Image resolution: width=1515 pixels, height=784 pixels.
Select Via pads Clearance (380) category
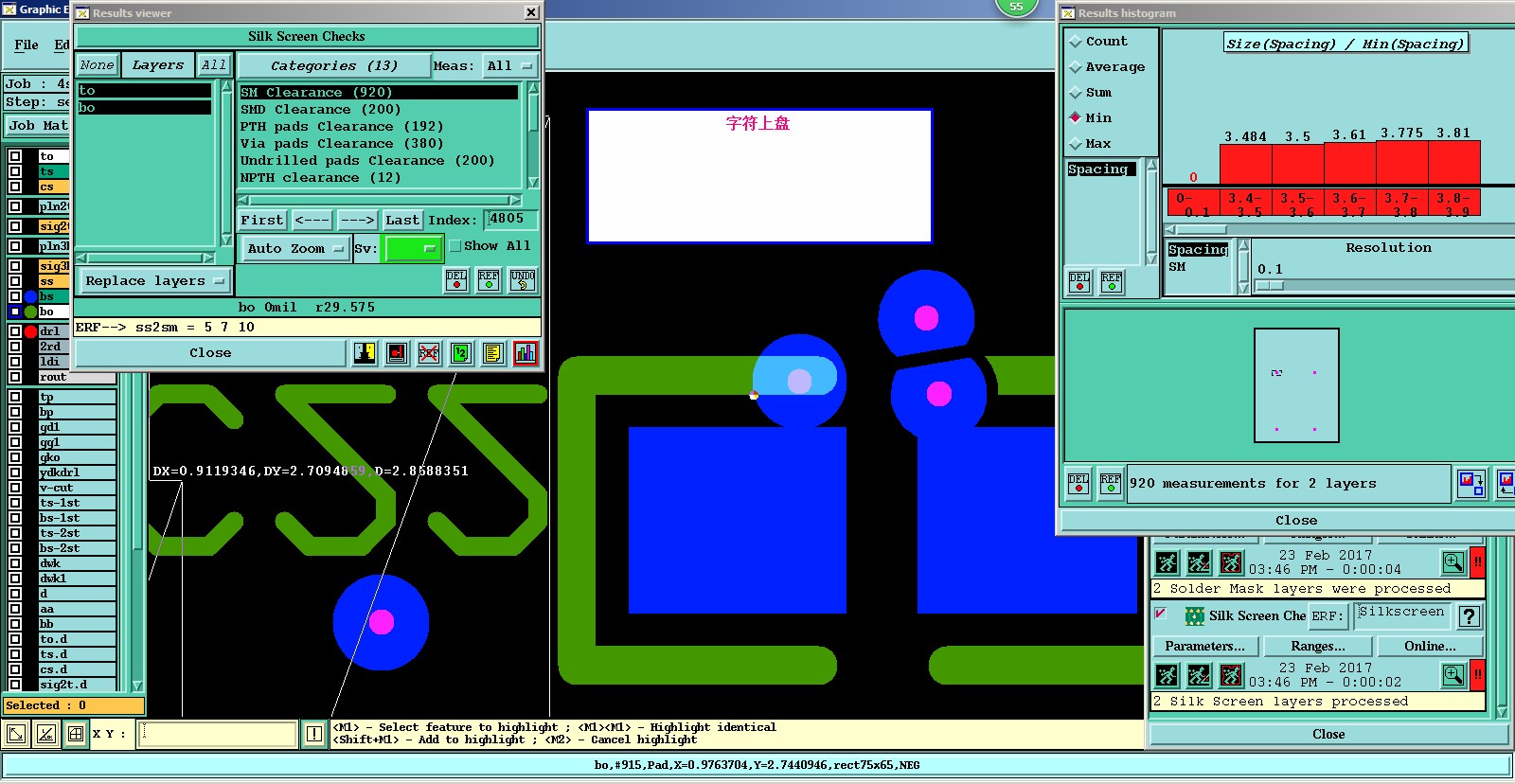click(341, 143)
